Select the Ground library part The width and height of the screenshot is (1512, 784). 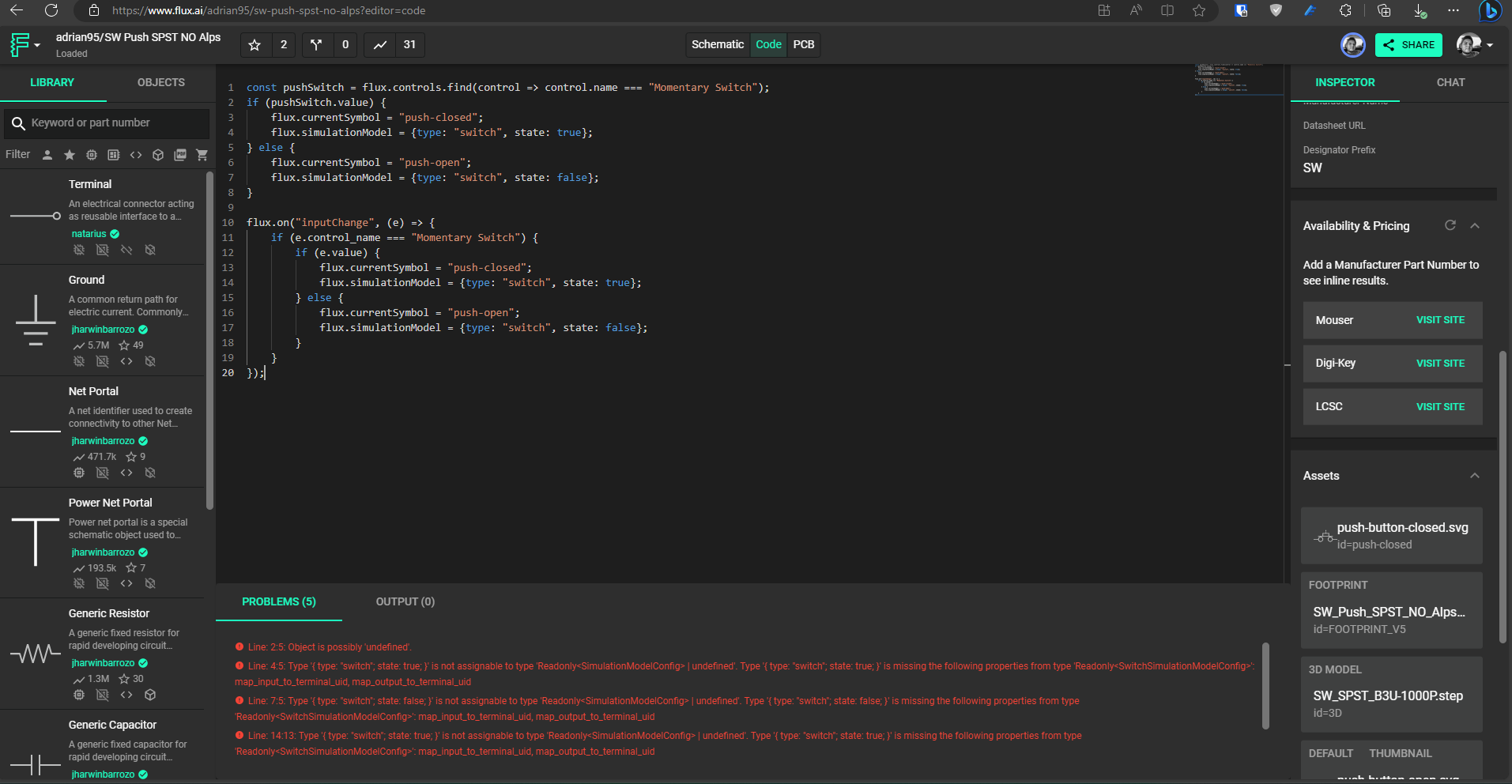pos(103,320)
